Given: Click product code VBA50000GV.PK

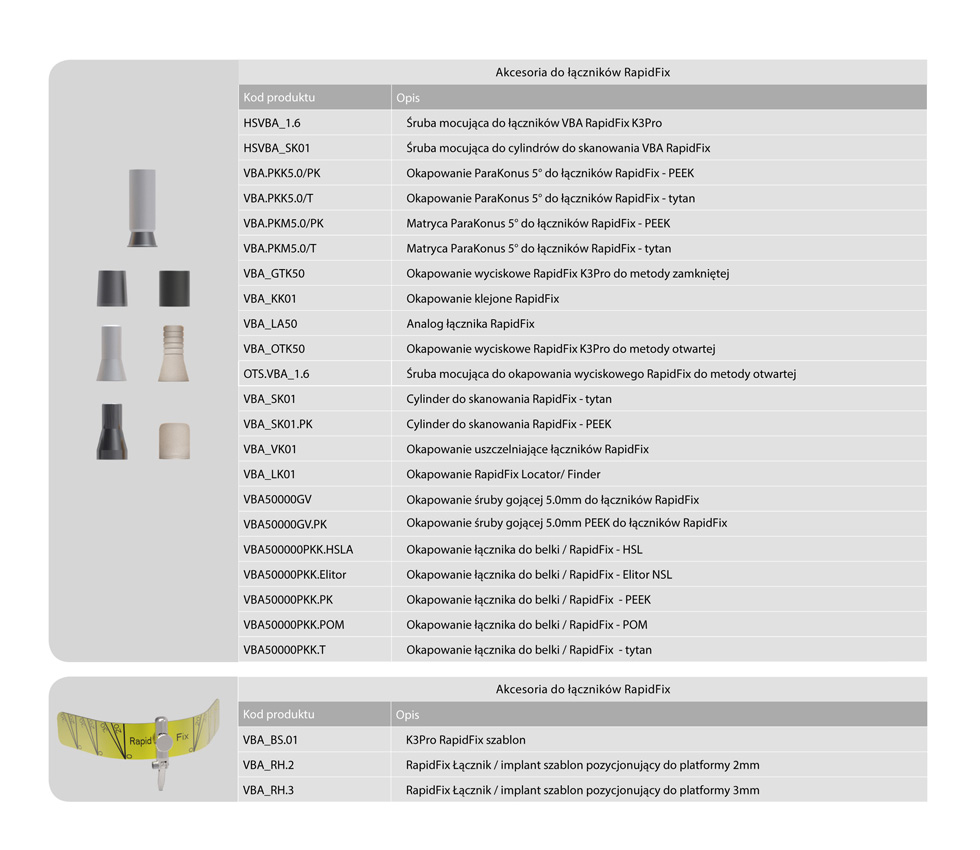Looking at the screenshot, I should [x=285, y=524].
